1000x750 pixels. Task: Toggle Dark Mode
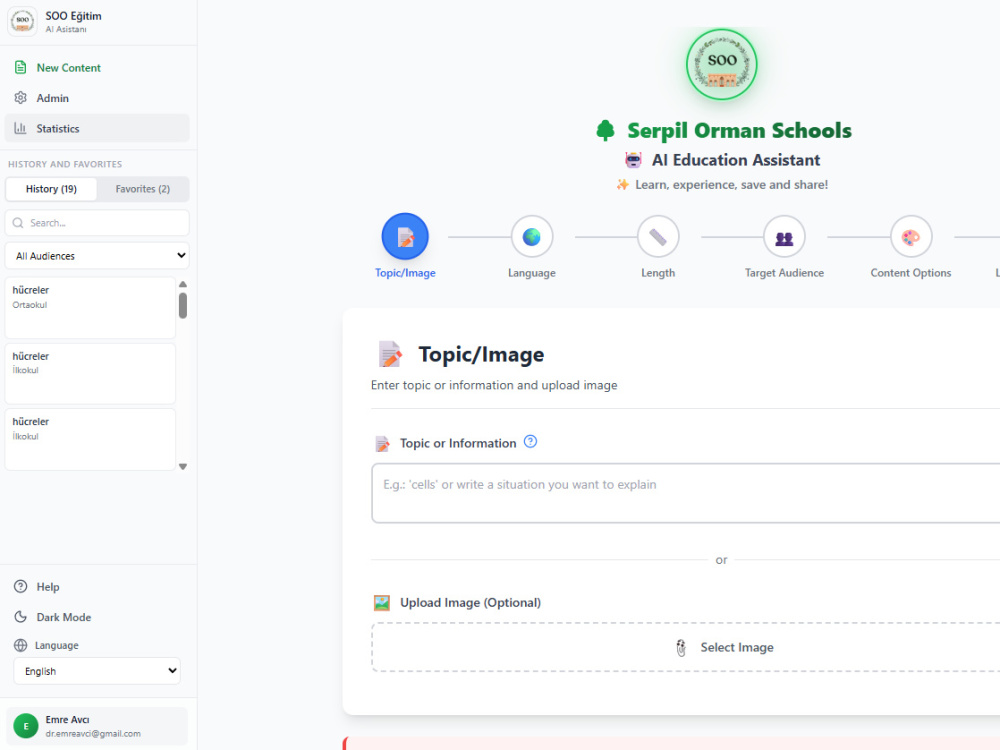coord(97,617)
